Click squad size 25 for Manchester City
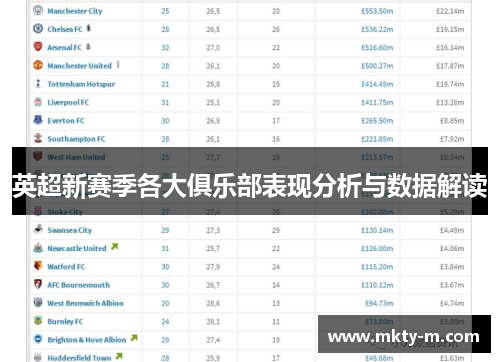Image resolution: width=500 pixels, height=362 pixels. pyautogui.click(x=165, y=11)
